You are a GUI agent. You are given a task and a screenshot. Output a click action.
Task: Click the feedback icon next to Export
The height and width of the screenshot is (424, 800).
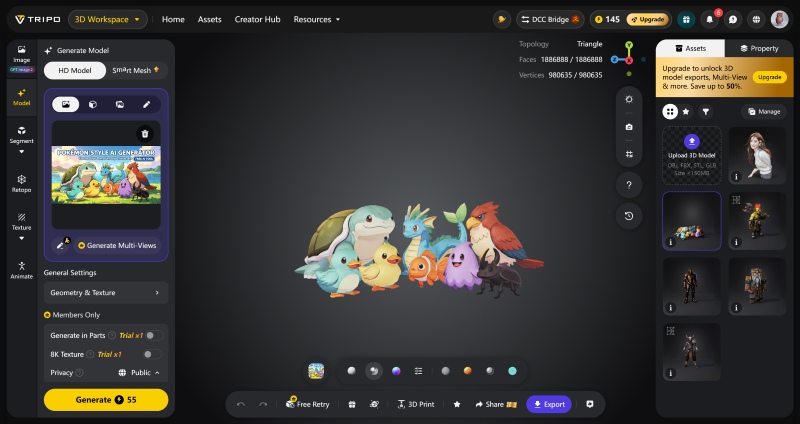click(590, 404)
